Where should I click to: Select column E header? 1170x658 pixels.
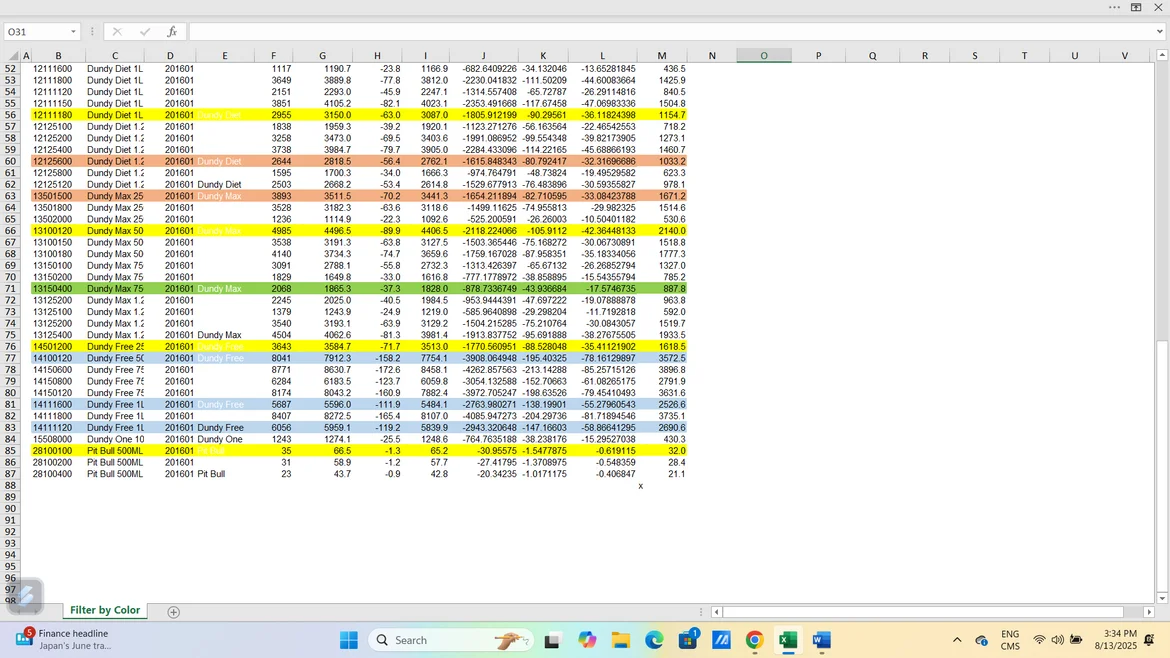click(225, 56)
